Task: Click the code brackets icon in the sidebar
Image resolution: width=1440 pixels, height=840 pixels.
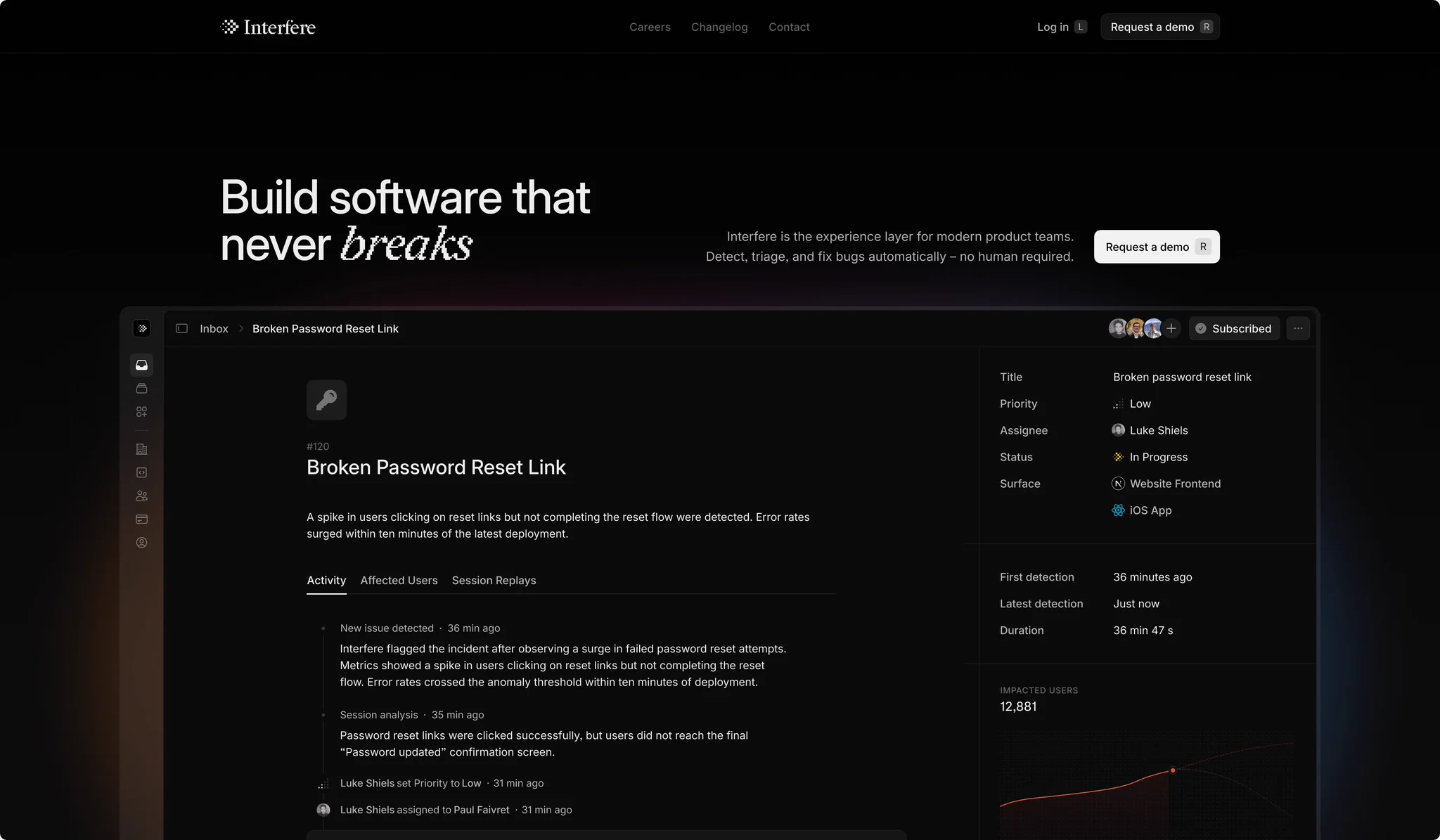Action: (141, 472)
